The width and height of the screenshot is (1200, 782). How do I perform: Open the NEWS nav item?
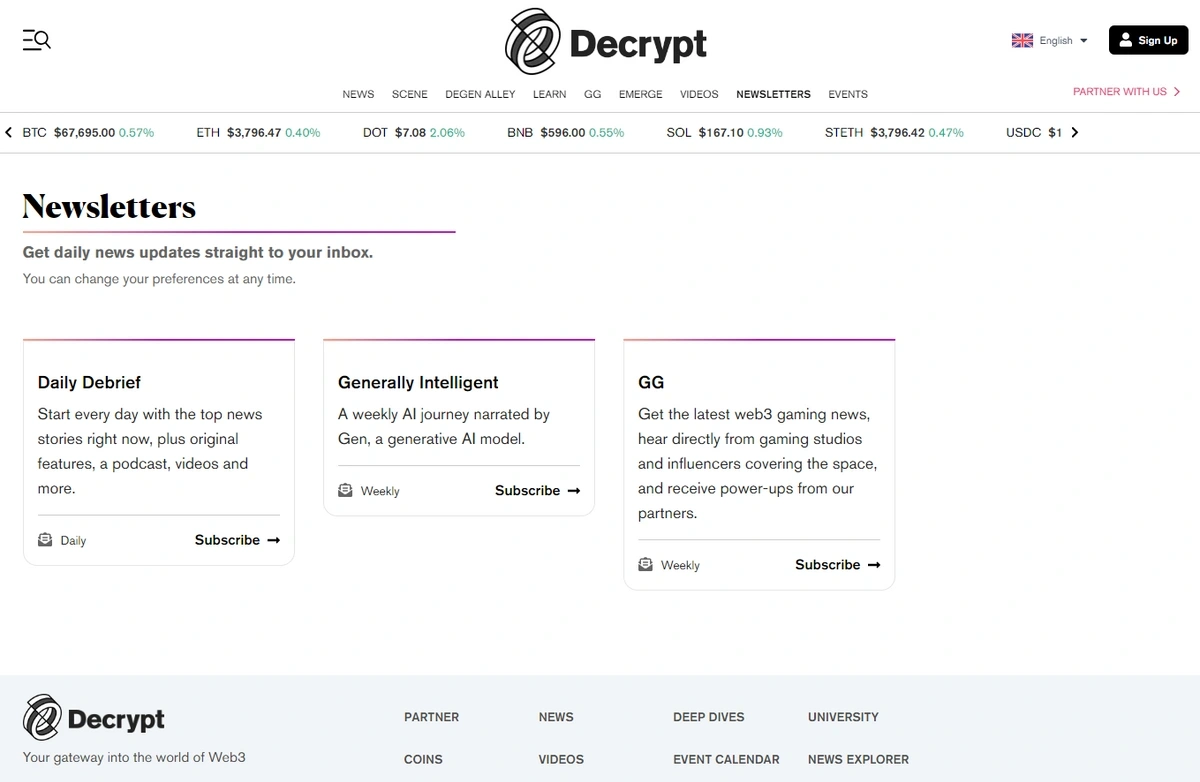coord(358,94)
